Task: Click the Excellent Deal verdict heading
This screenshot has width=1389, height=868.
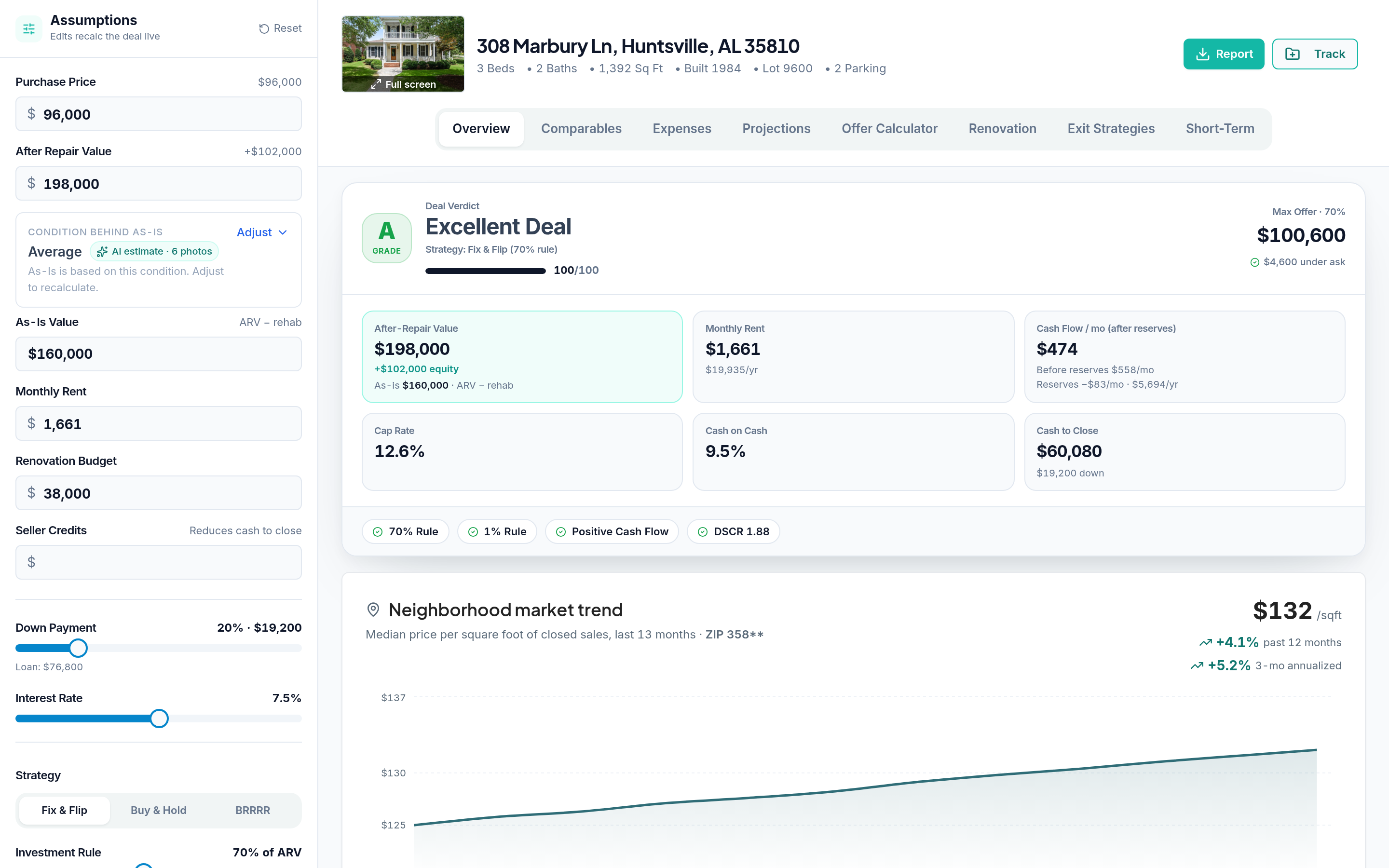Action: click(498, 227)
